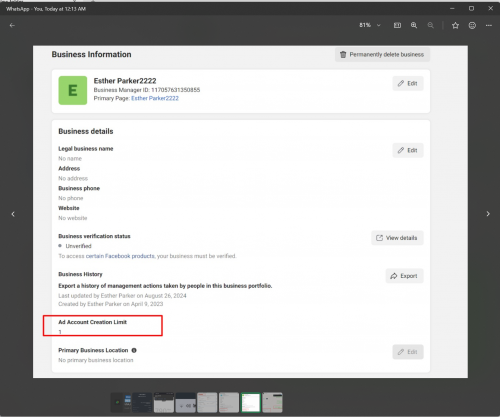Click Edit beside Legal business name
Viewport: 500px width, 417px height.
click(x=408, y=150)
